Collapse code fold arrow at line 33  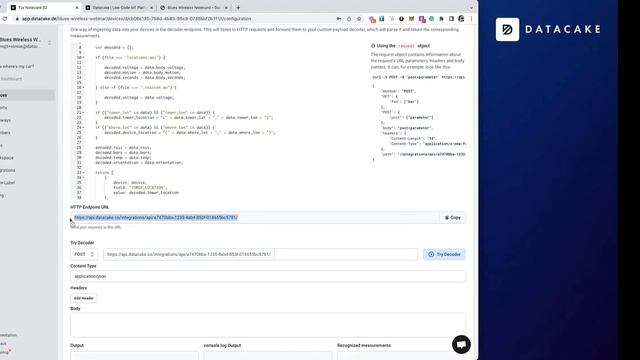coord(84,173)
